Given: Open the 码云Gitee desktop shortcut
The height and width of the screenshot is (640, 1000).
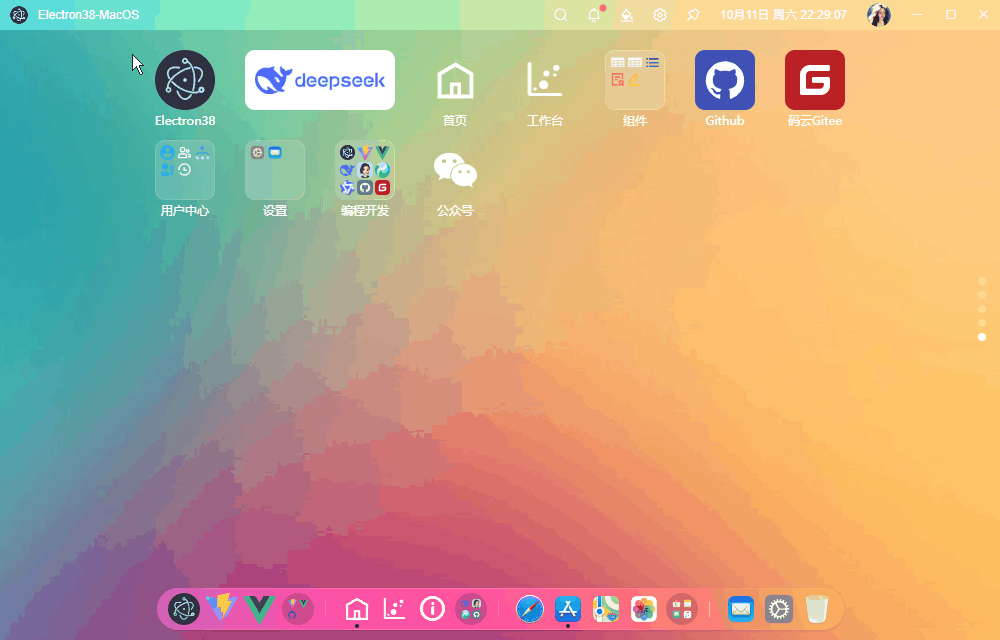Looking at the screenshot, I should coord(814,80).
